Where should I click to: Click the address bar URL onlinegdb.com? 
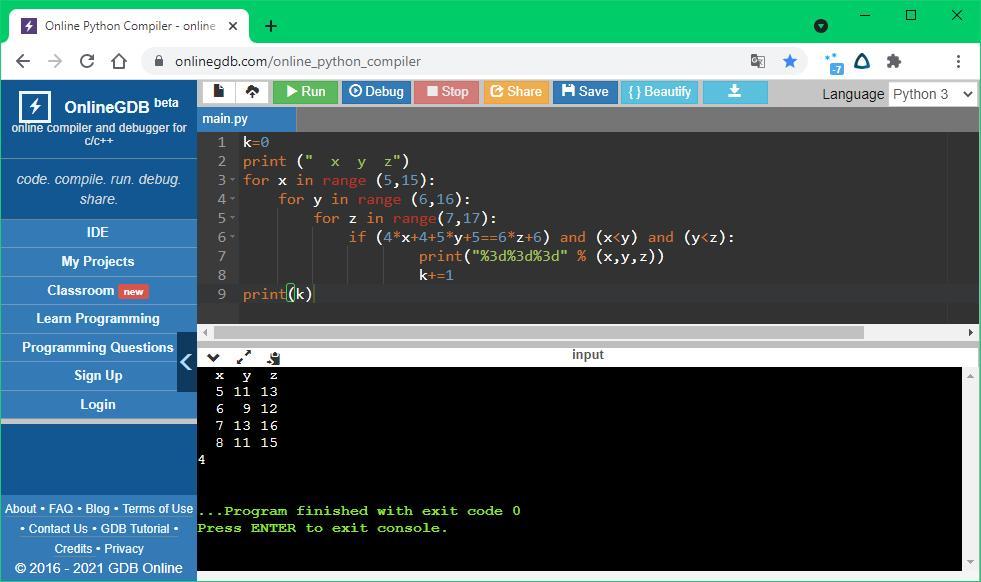(298, 61)
